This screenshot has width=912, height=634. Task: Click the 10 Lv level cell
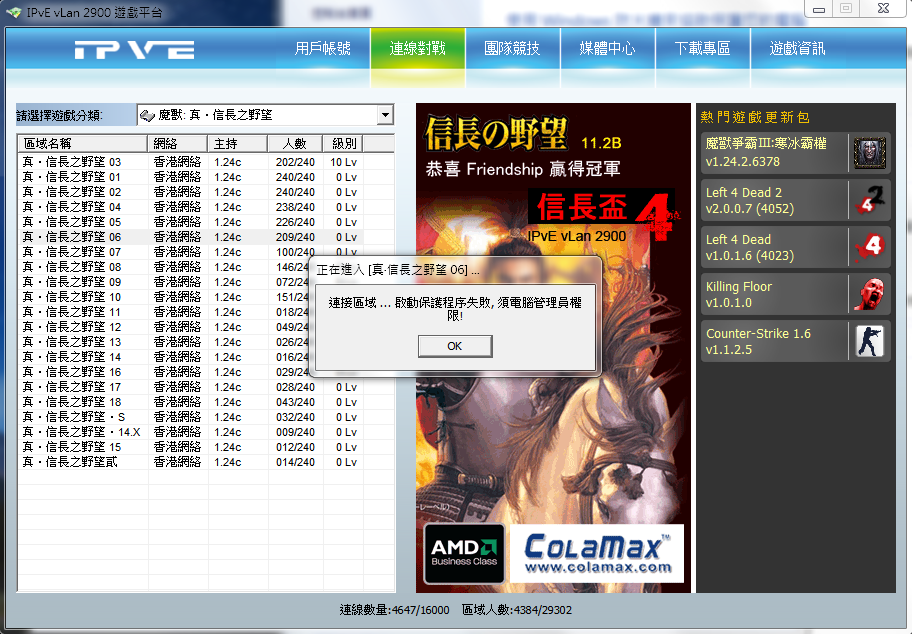[x=343, y=162]
